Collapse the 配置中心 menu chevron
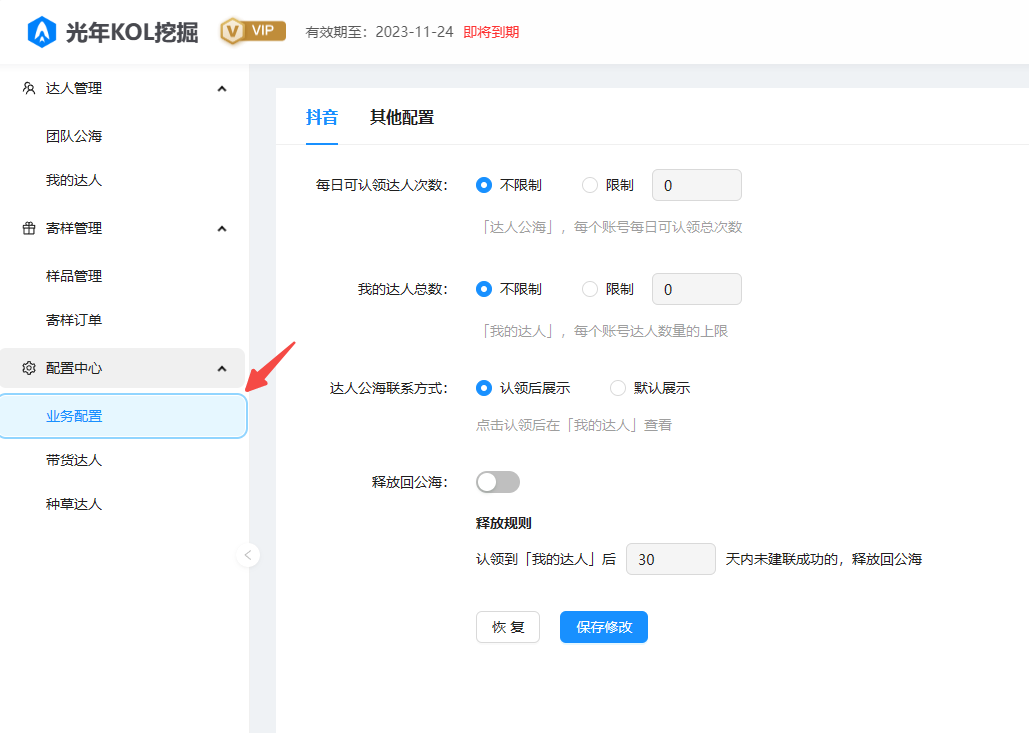Viewport: 1029px width, 733px height. coord(222,368)
